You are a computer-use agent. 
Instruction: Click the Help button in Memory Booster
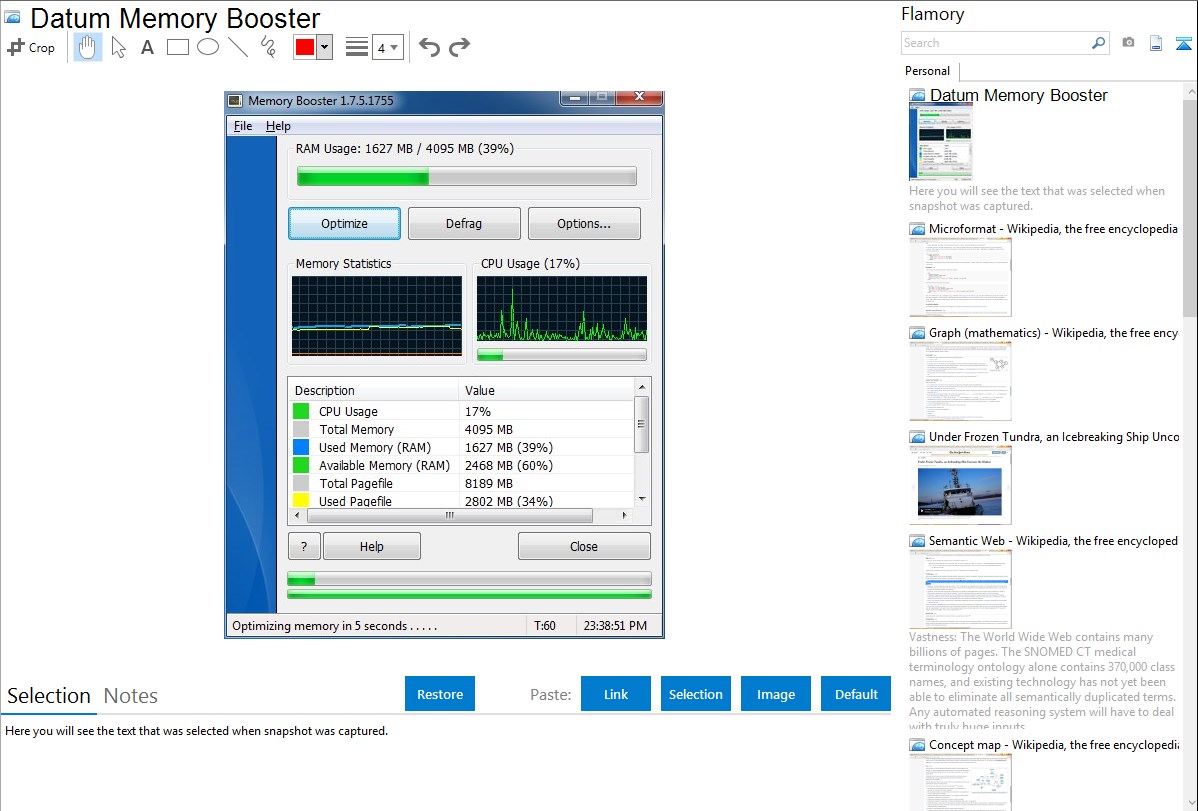pos(371,546)
